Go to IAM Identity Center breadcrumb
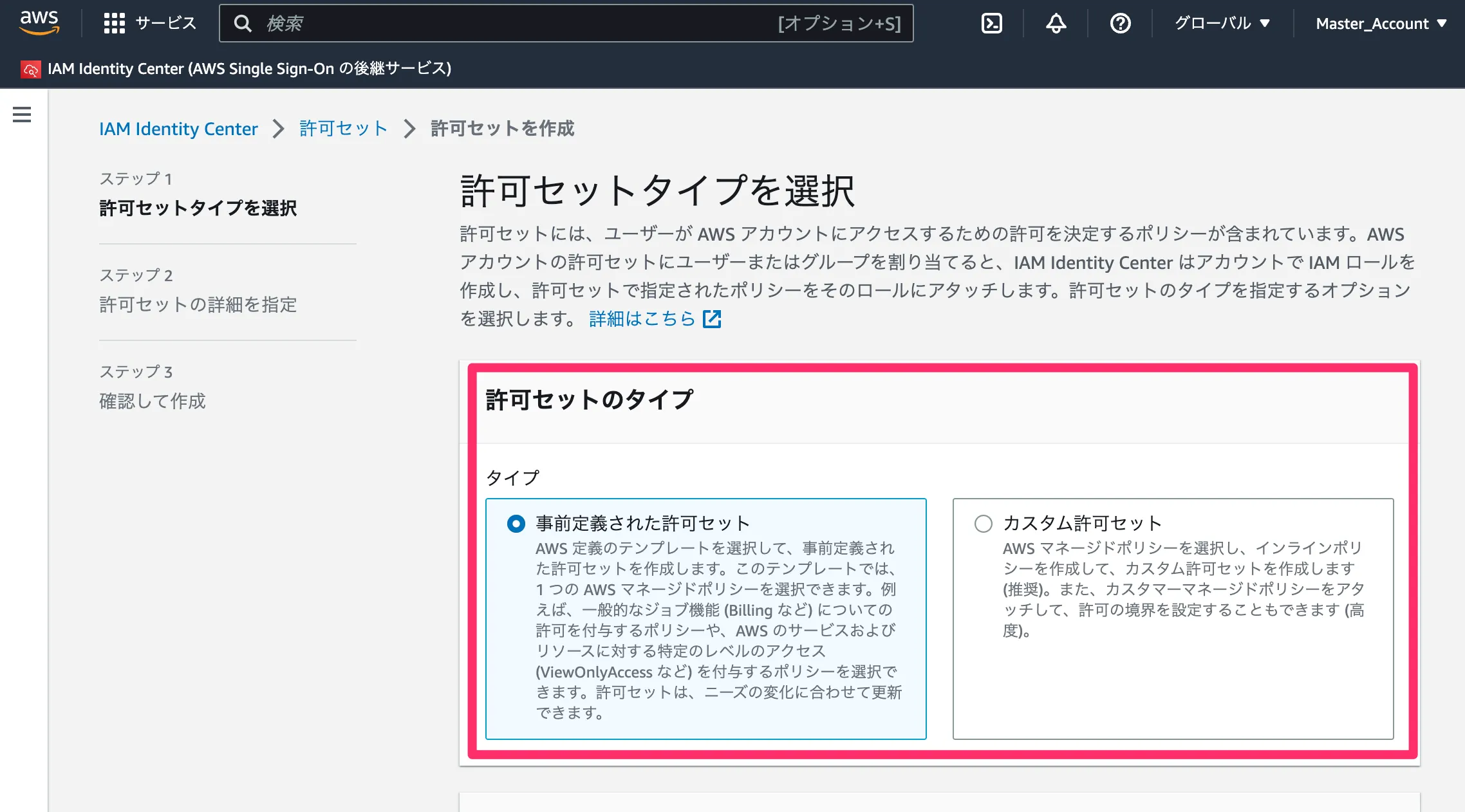This screenshot has height=812, width=1465. (x=178, y=129)
